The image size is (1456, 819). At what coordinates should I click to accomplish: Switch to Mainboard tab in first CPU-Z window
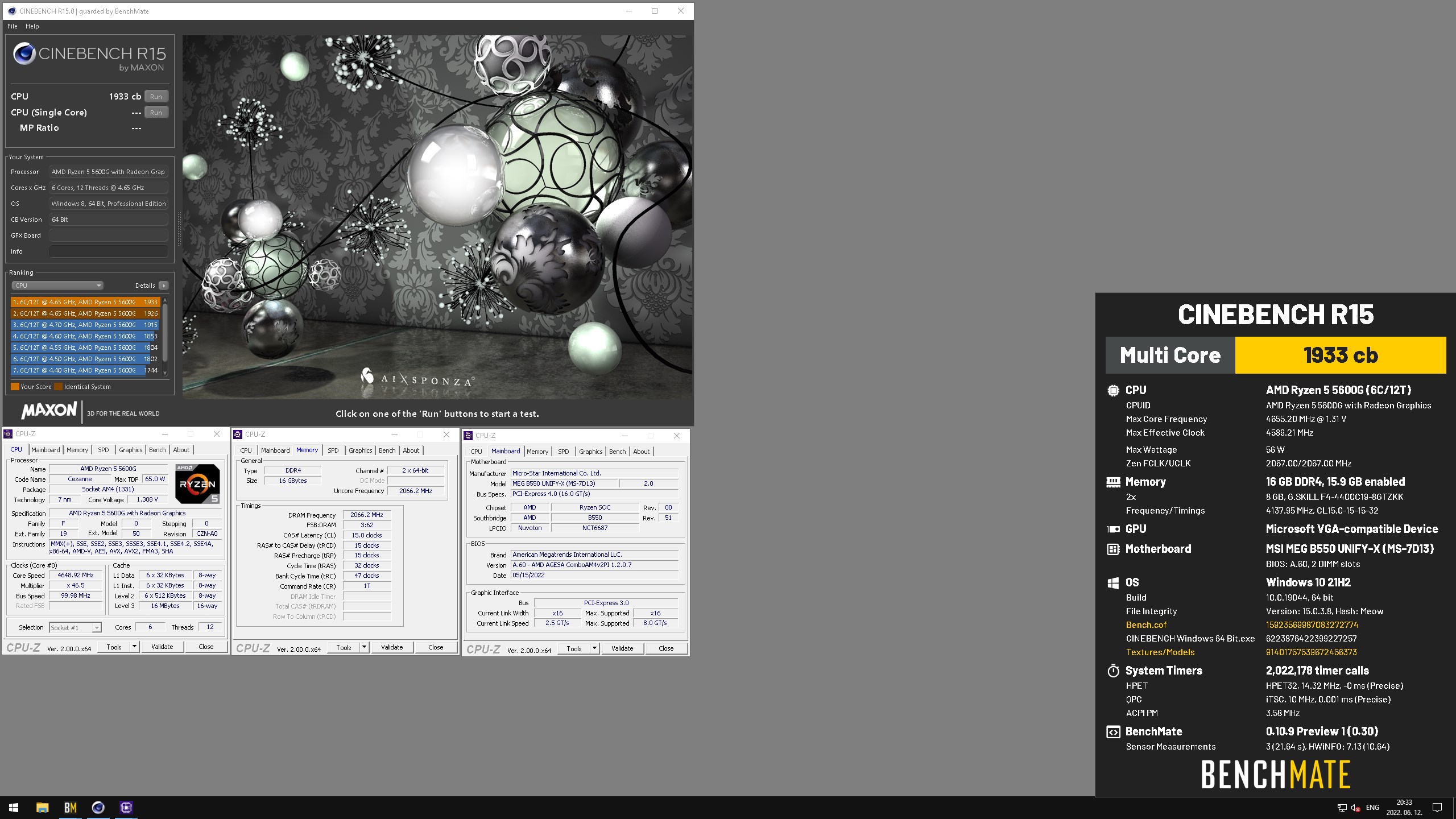pyautogui.click(x=45, y=450)
